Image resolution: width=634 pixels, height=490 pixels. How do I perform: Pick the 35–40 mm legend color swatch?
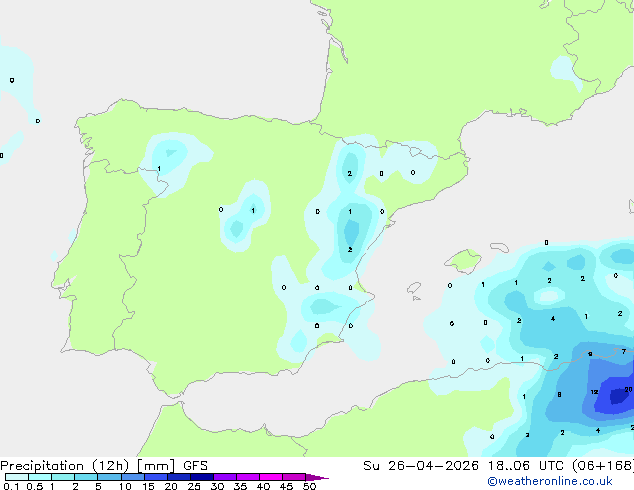(x=248, y=477)
